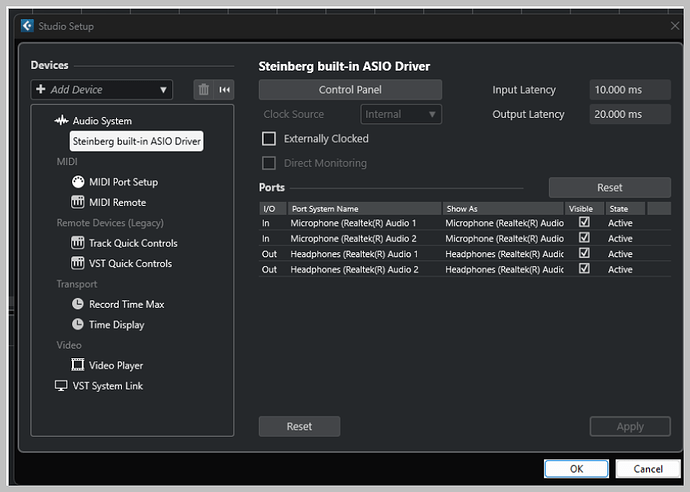Click the Time Display clock icon

click(x=78, y=324)
